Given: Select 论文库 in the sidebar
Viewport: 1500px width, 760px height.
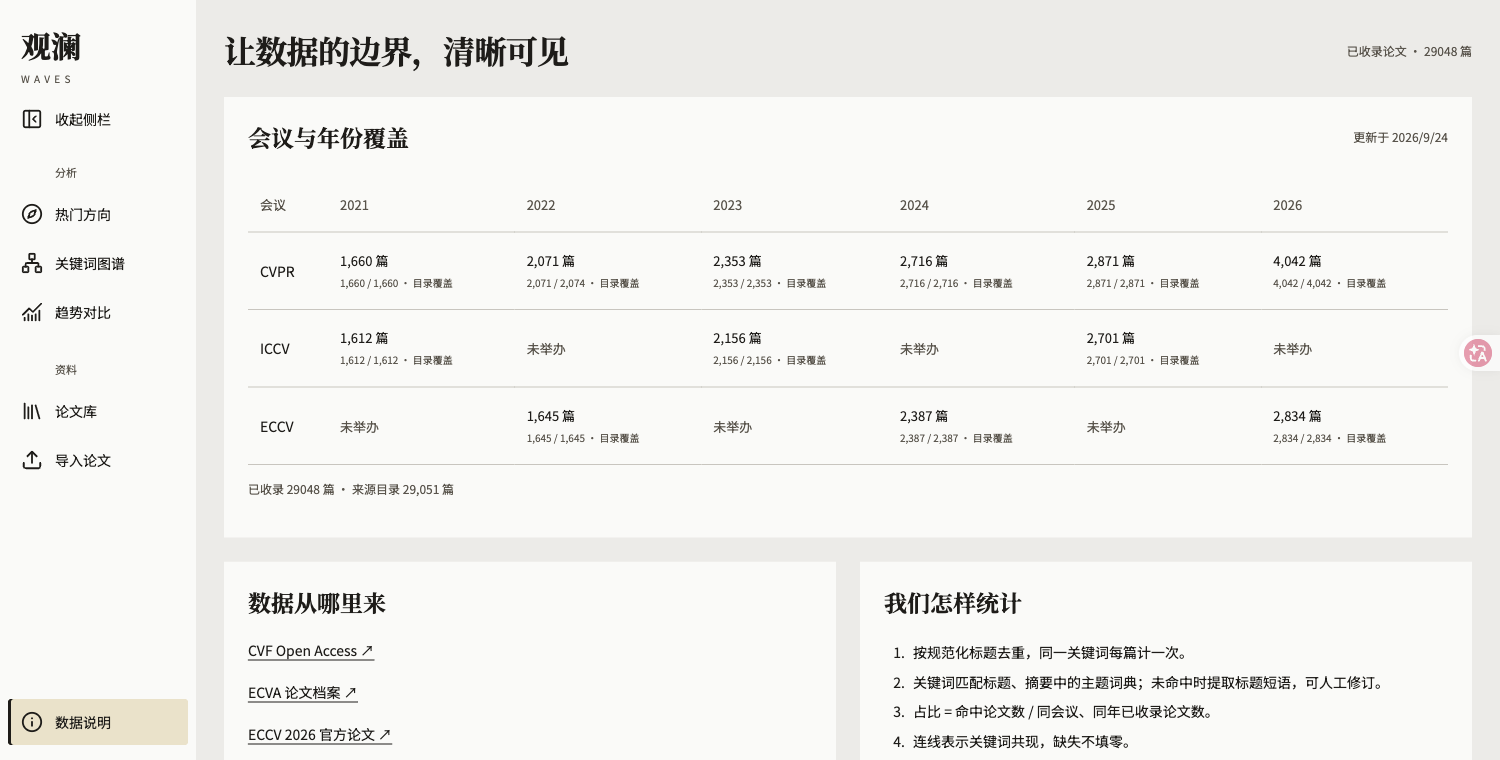Looking at the screenshot, I should (98, 411).
